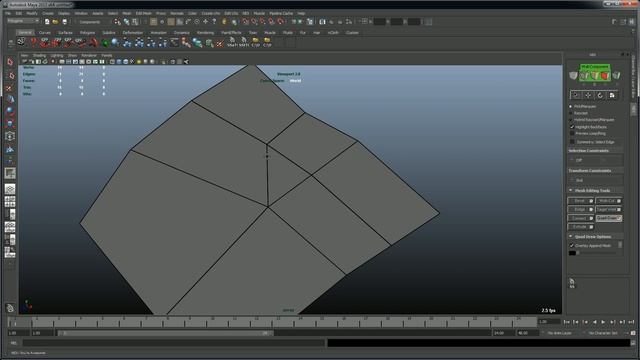Open the Polygons menu set dropdown
The width and height of the screenshot is (640, 360).
pos(23,21)
